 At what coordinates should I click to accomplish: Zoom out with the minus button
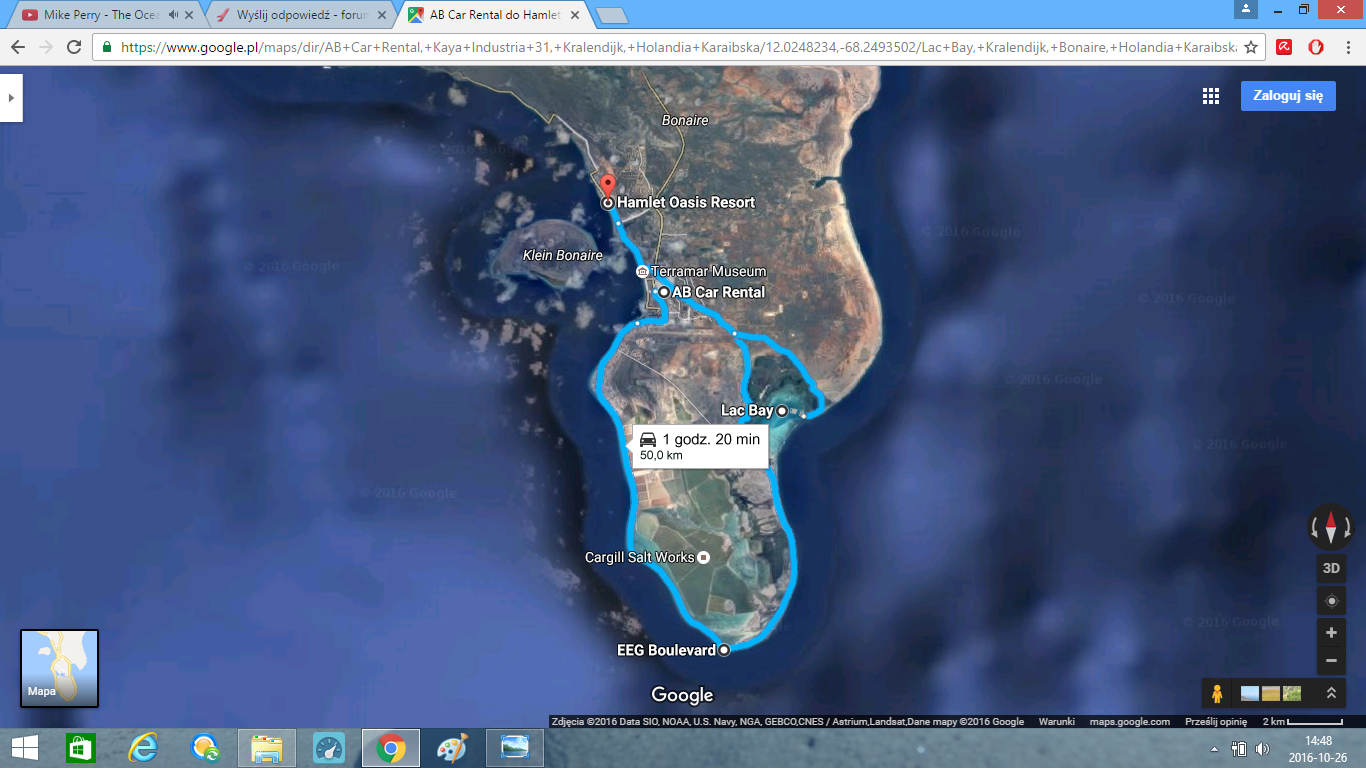pos(1331,660)
